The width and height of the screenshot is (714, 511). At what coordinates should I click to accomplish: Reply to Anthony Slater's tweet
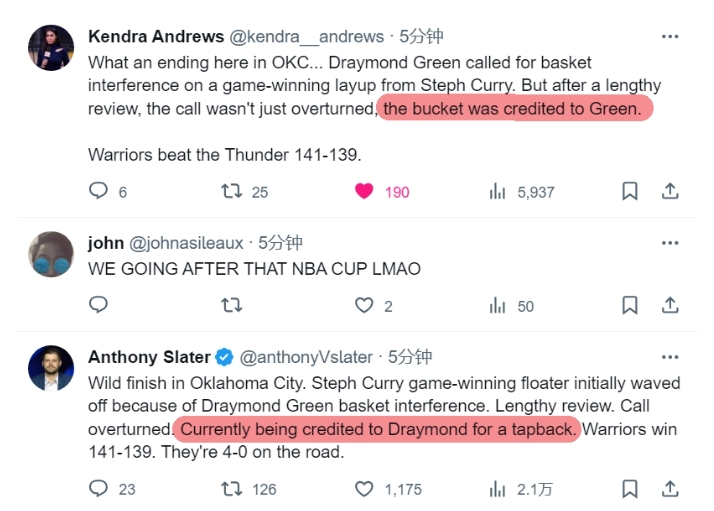click(x=98, y=489)
